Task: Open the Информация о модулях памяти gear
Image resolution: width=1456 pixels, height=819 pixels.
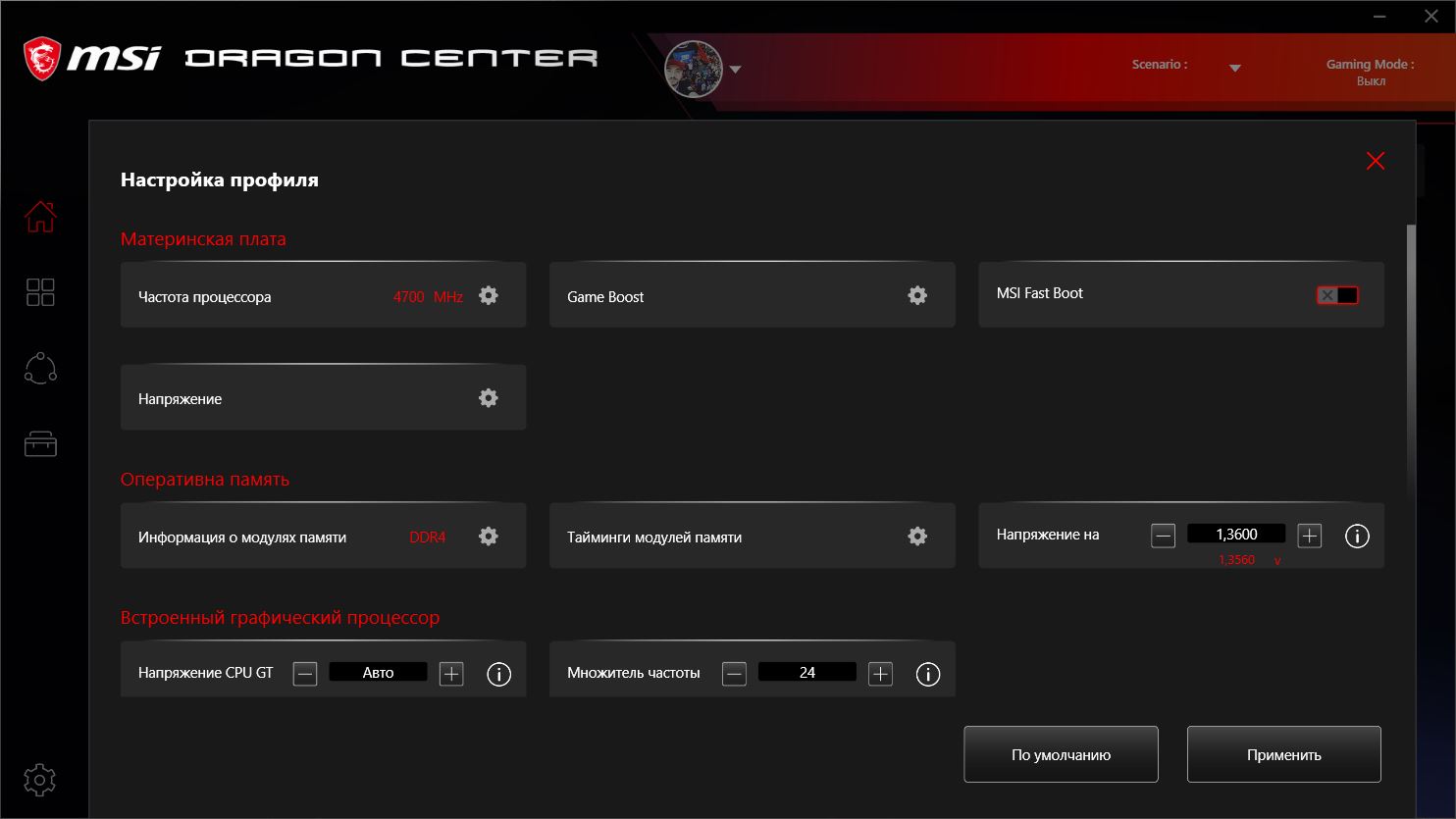Action: pyautogui.click(x=489, y=536)
